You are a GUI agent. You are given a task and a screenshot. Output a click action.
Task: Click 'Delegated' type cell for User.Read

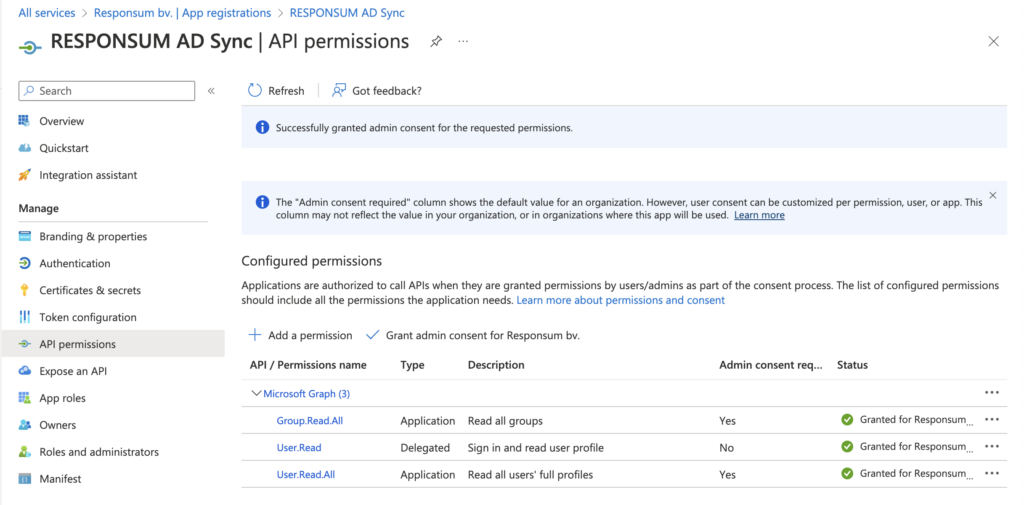[425, 448]
